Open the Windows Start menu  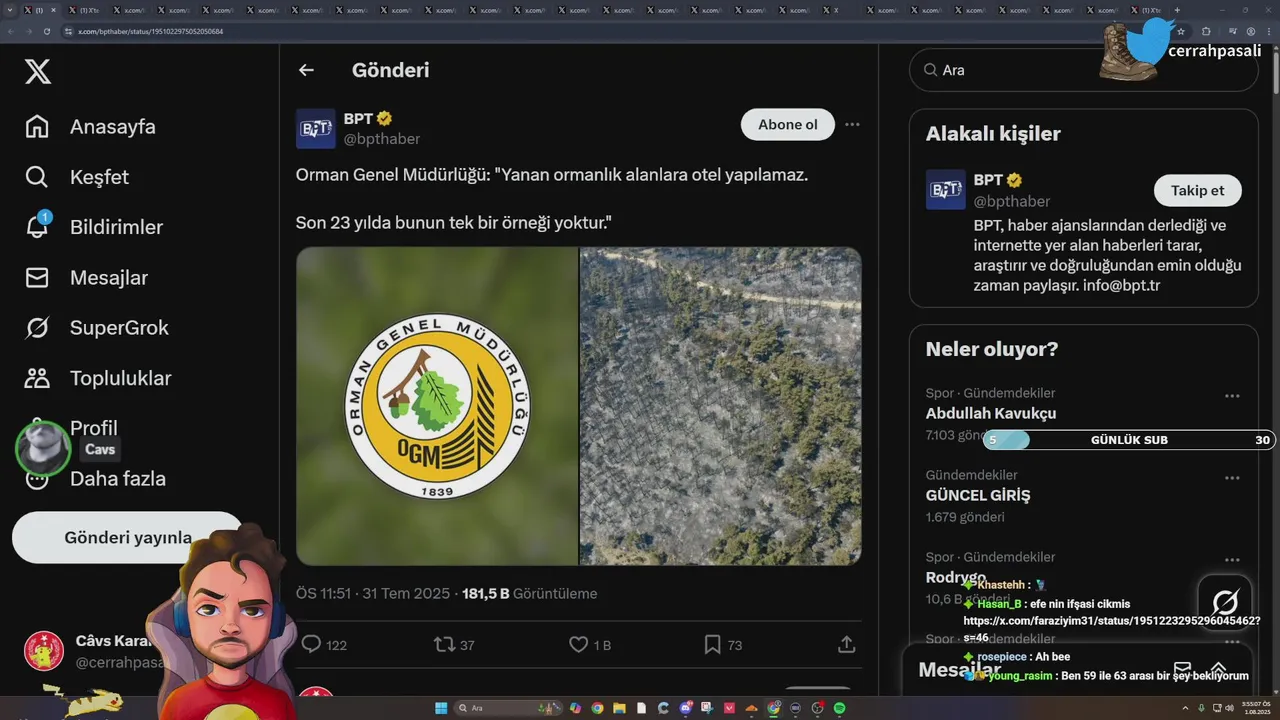tap(441, 708)
